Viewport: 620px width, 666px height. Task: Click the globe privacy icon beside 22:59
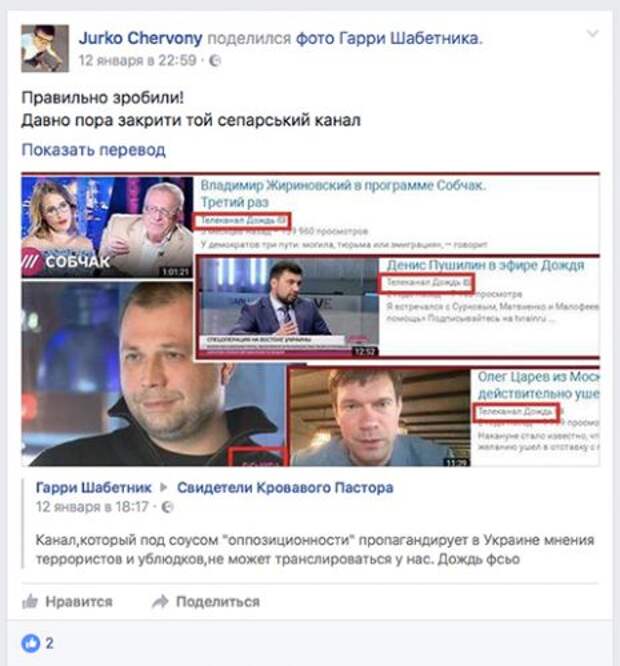pyautogui.click(x=215, y=61)
